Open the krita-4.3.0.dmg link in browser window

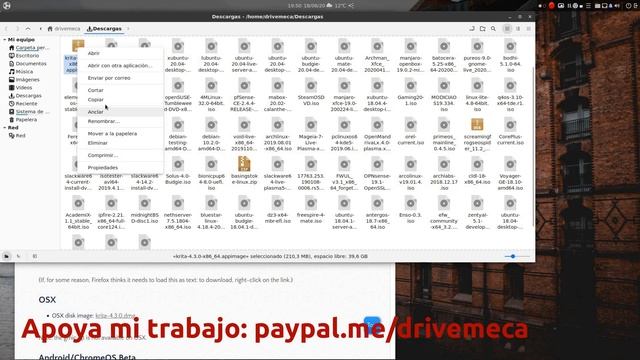(x=115, y=316)
